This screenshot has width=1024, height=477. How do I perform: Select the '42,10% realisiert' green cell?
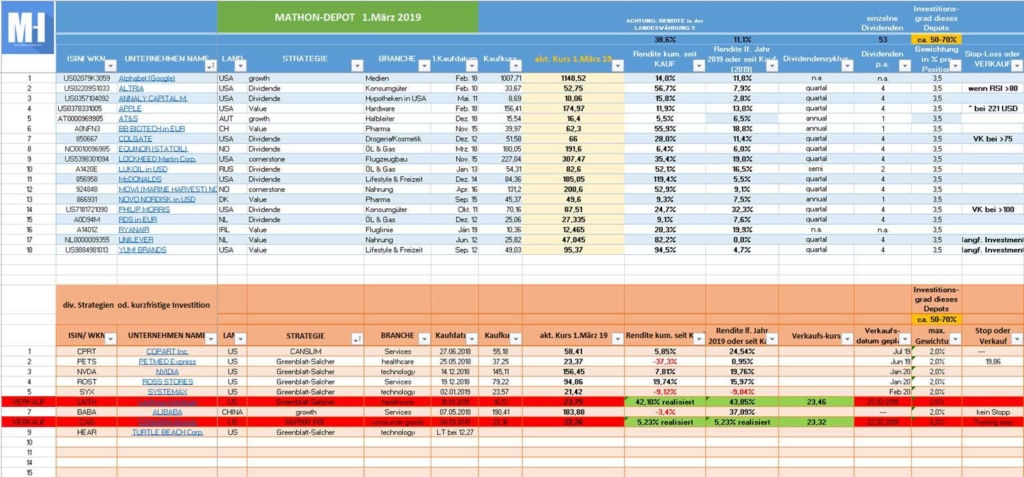point(664,402)
